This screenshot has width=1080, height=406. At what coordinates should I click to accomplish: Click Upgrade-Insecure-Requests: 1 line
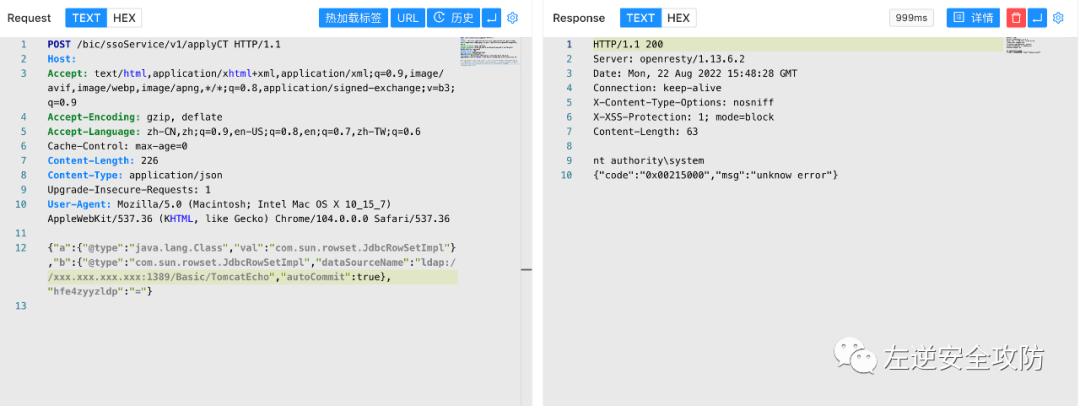129,190
